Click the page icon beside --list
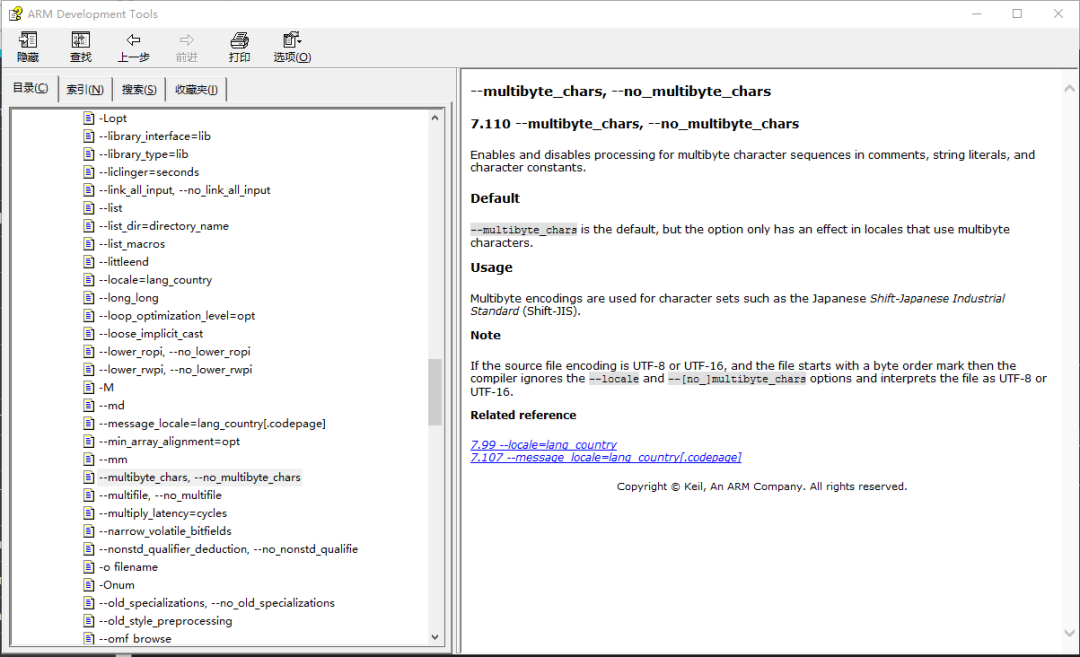 pyautogui.click(x=89, y=208)
